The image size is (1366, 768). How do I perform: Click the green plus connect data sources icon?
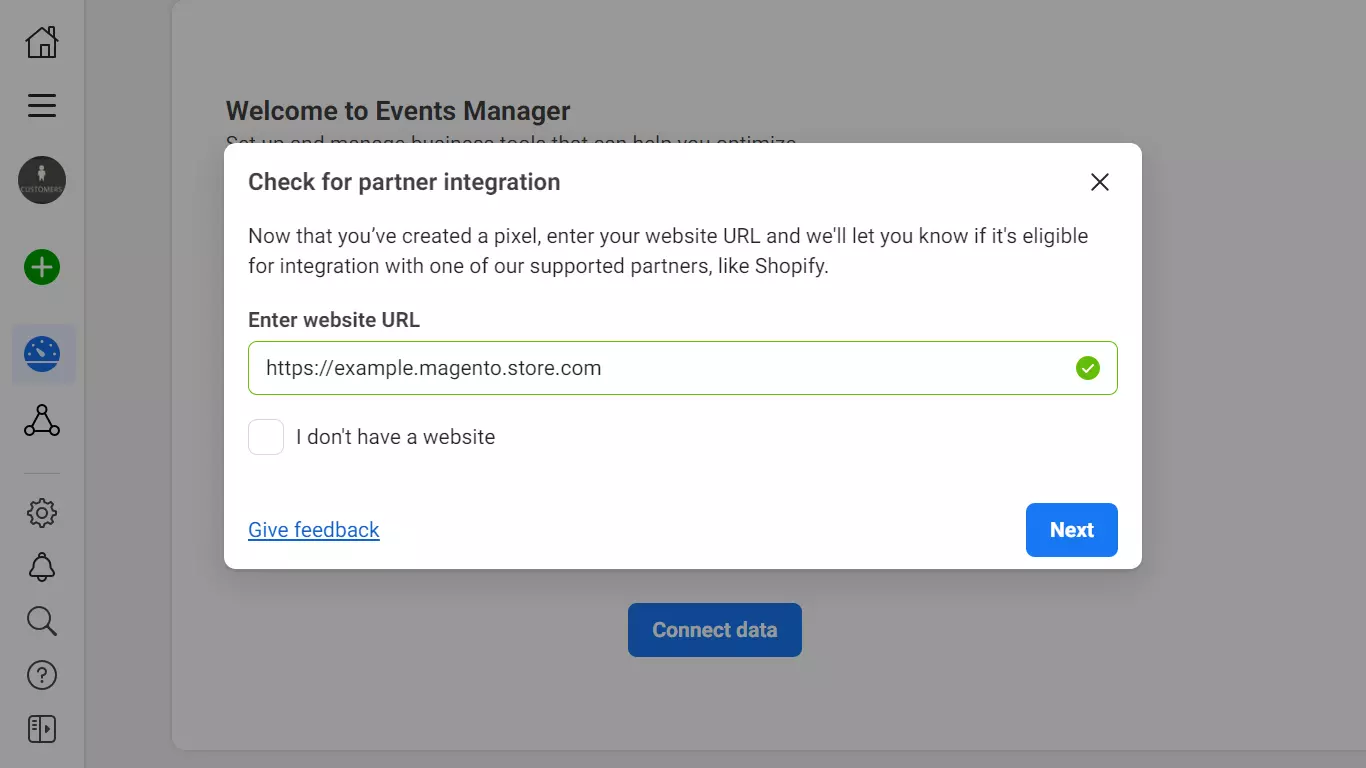[42, 267]
